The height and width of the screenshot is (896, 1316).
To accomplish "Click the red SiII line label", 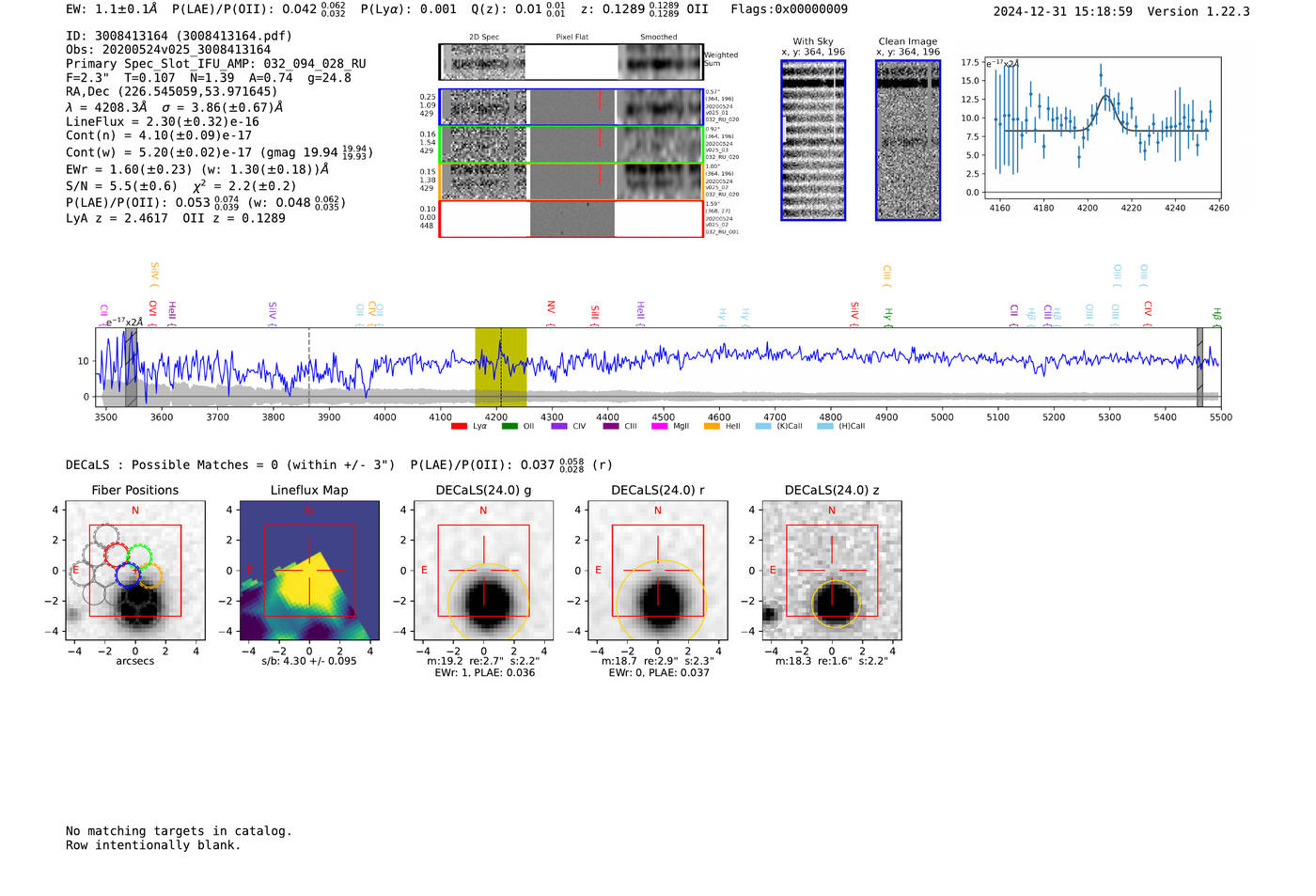I will click(x=595, y=313).
